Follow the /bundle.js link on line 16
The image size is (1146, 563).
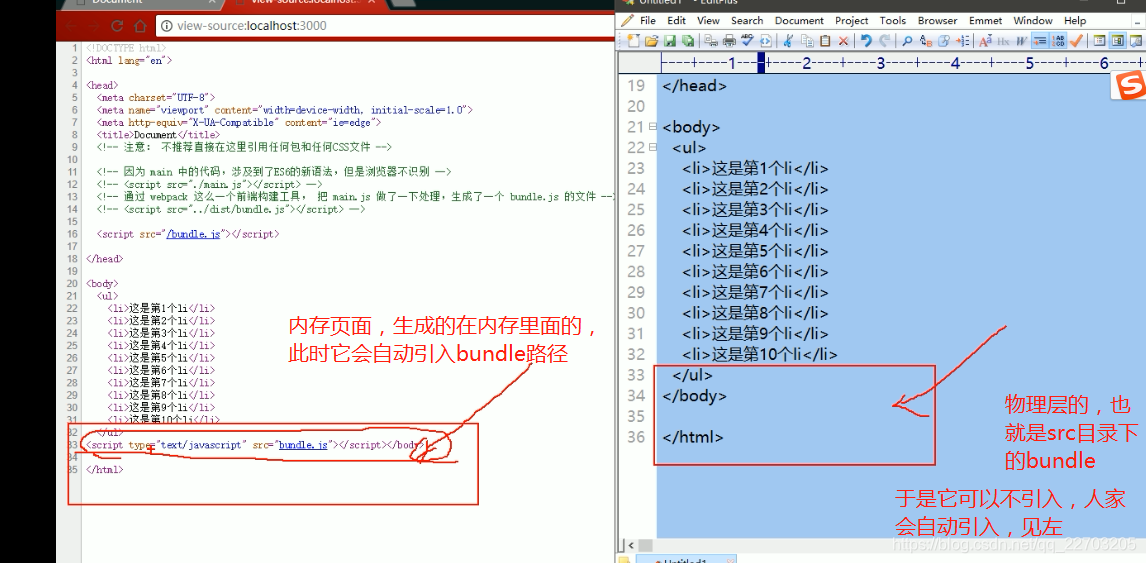click(194, 234)
